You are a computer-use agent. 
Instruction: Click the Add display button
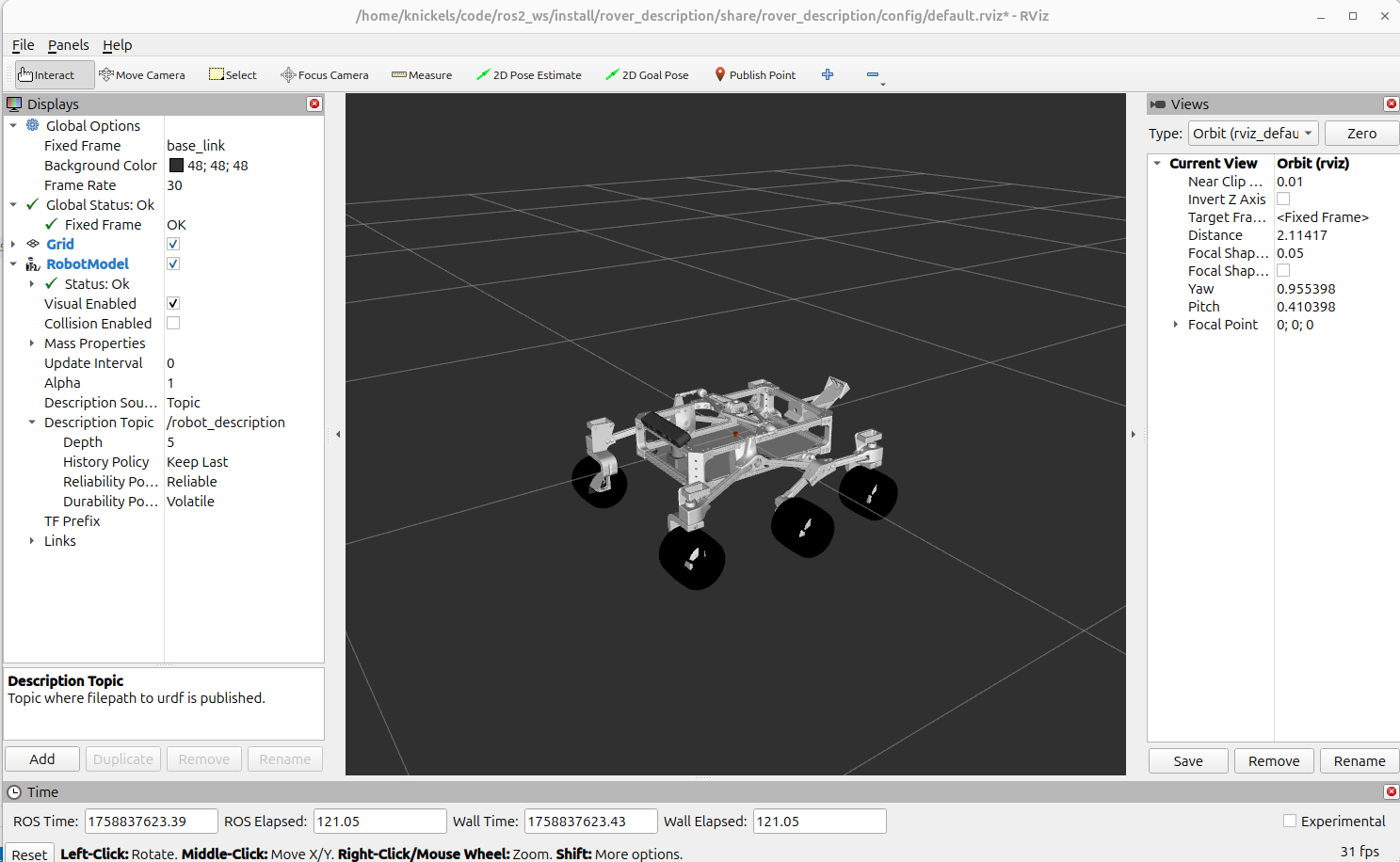[42, 759]
